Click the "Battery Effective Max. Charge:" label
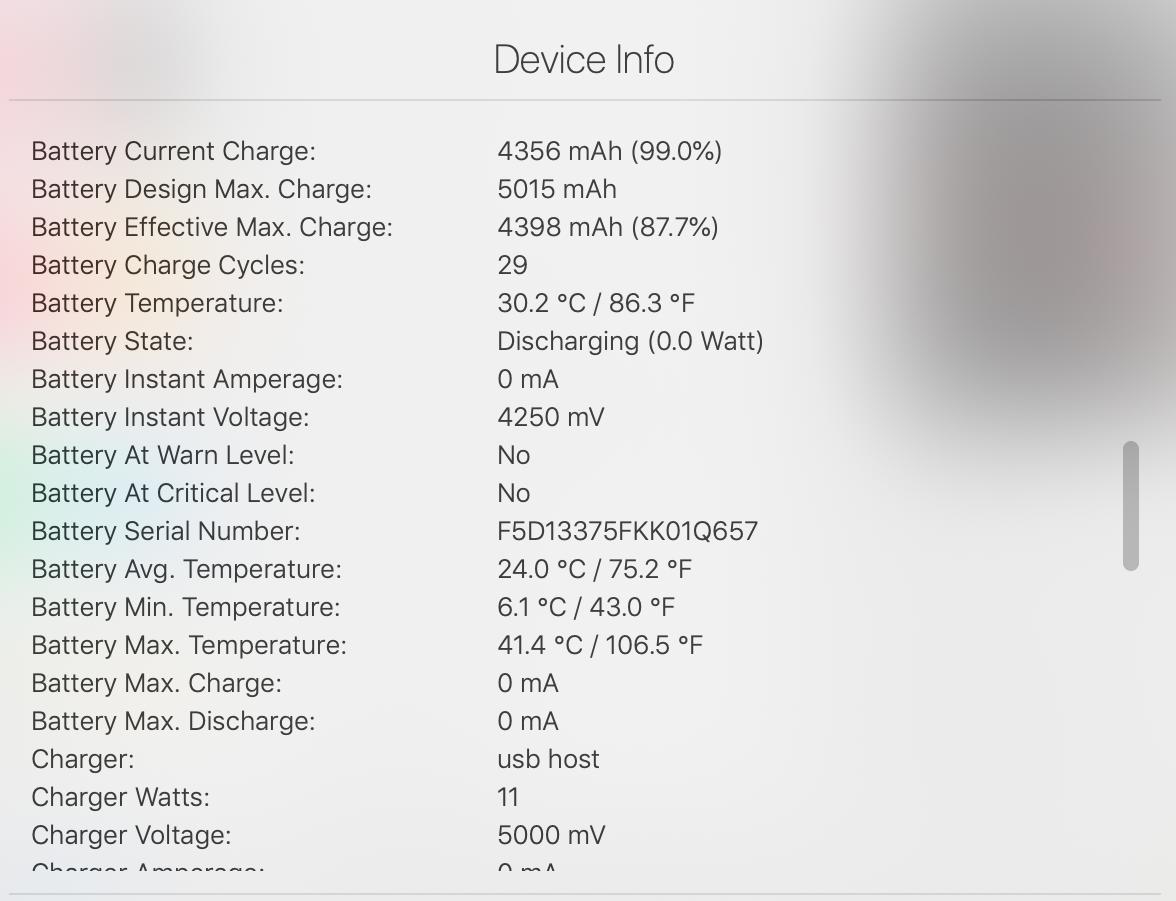 coord(212,227)
